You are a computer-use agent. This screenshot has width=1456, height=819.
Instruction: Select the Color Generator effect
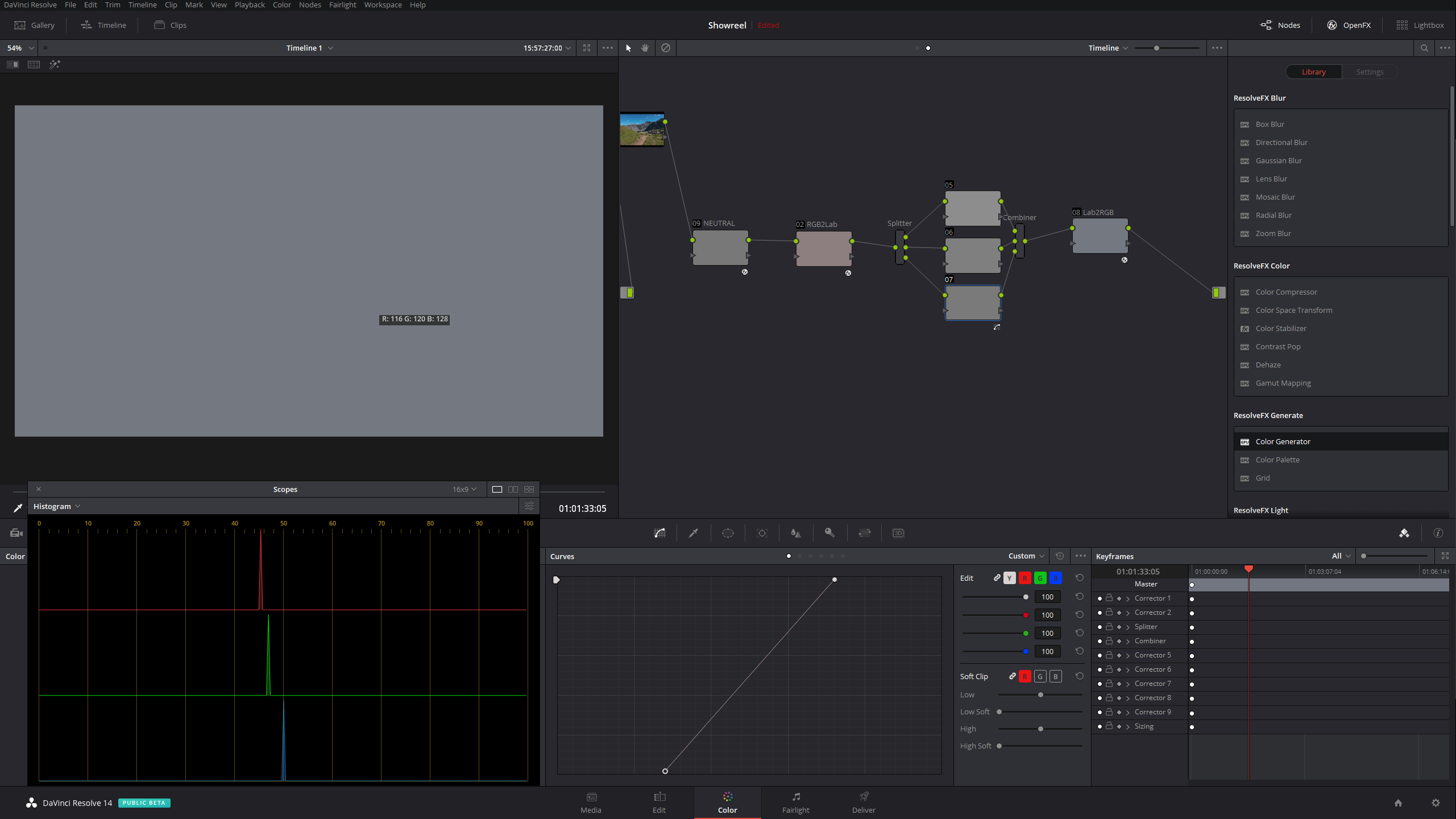click(x=1283, y=441)
